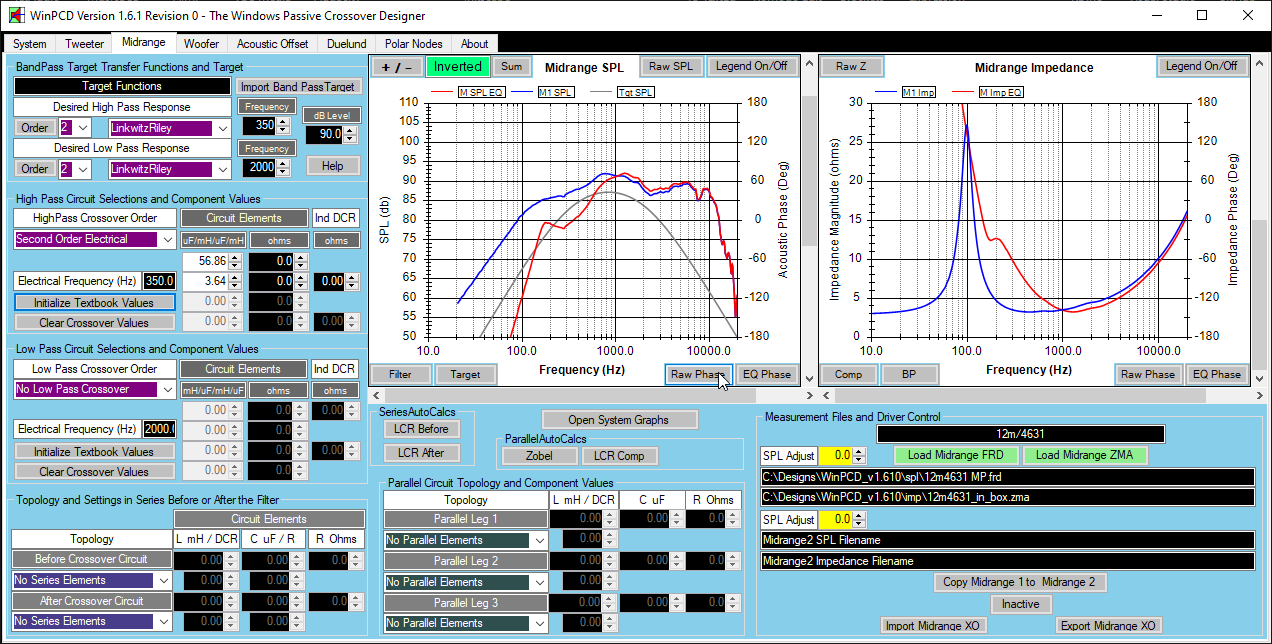
Task: Click the Export Midrange XO button
Action: pyautogui.click(x=1107, y=626)
